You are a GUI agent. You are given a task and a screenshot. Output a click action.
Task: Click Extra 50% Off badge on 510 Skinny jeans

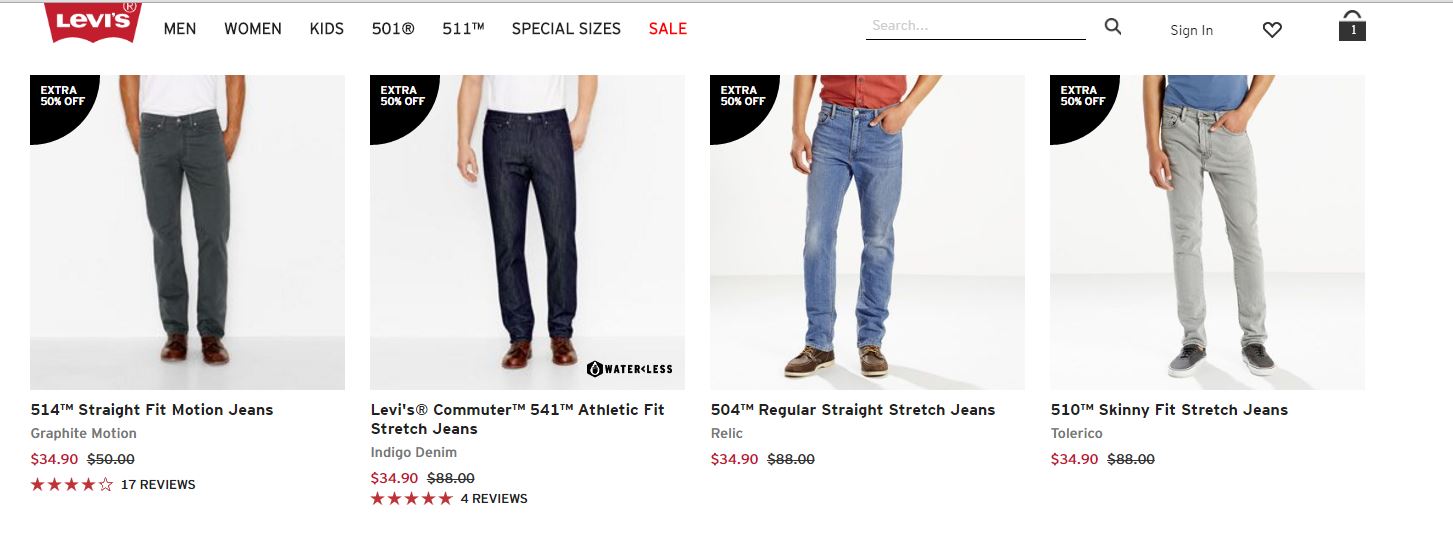click(1080, 98)
